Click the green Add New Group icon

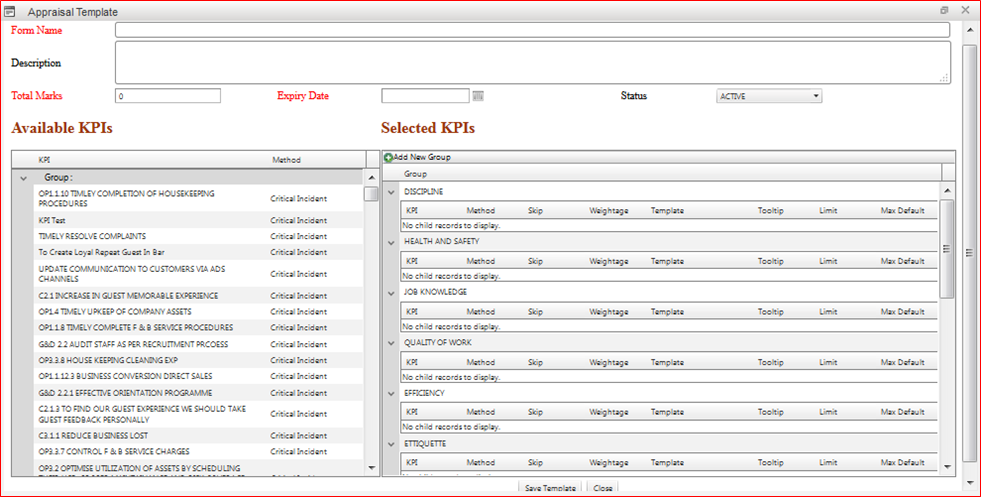coord(388,157)
